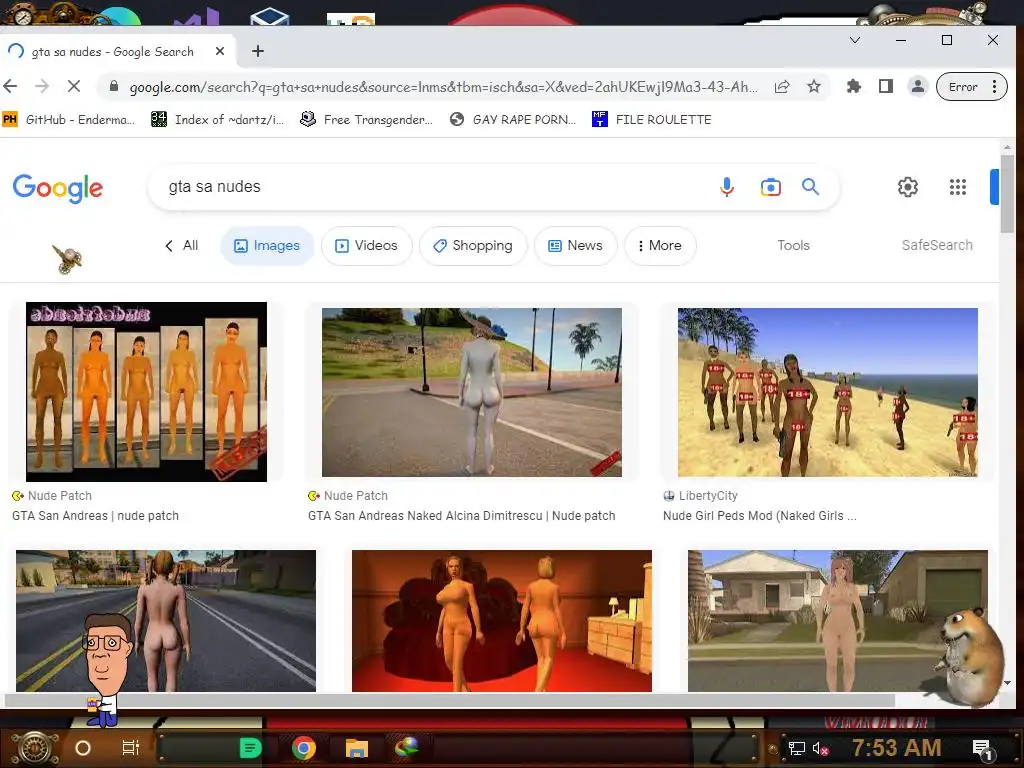The image size is (1024, 768).
Task: Open the notification center icon
Action: pos(982,749)
